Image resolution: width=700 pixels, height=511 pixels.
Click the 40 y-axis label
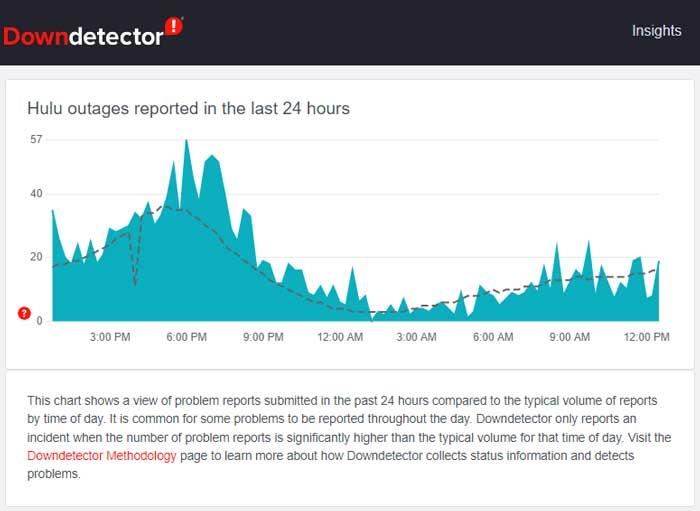pos(36,194)
